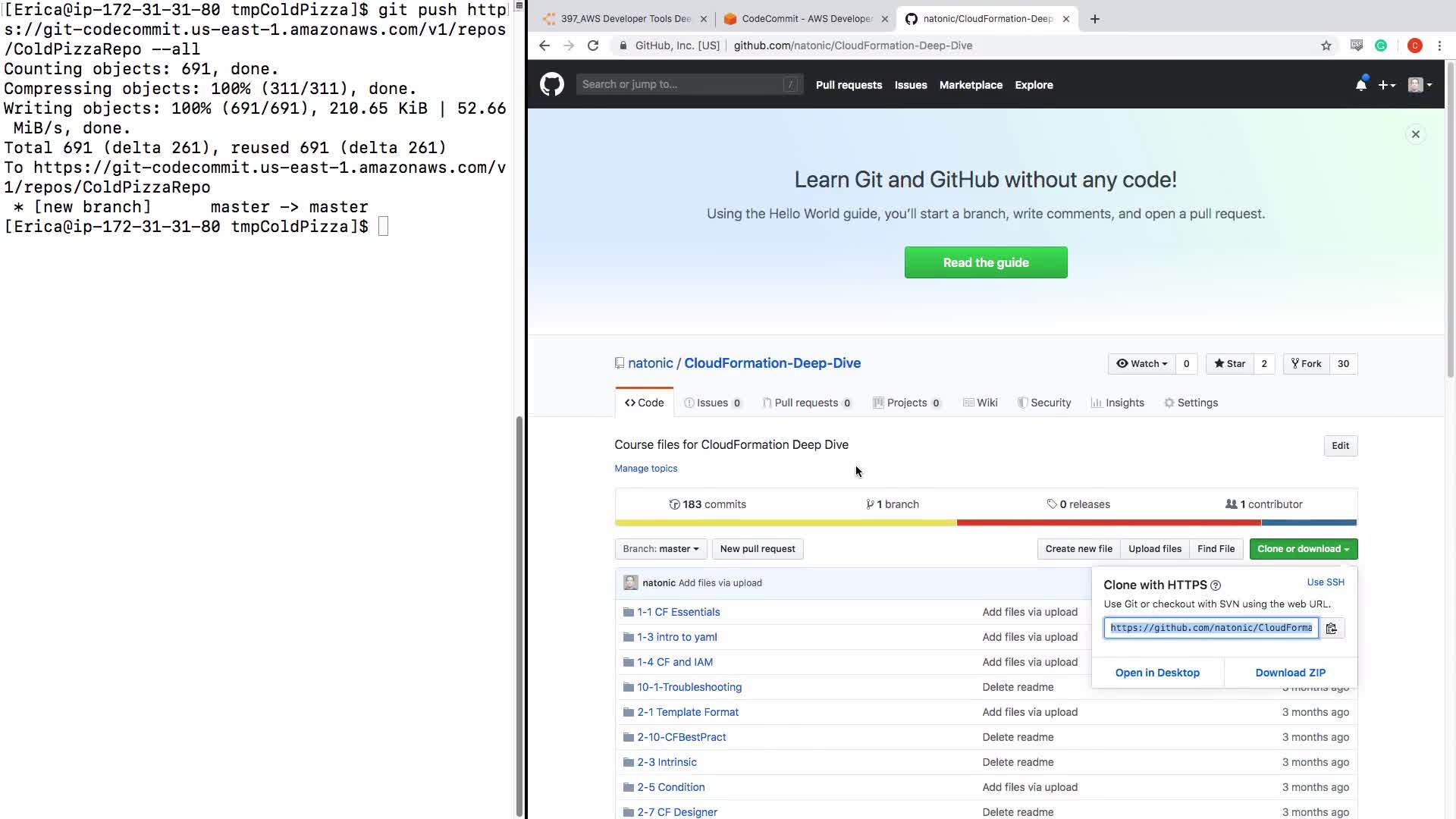Click the Read the guide button
The image size is (1456, 819).
pyautogui.click(x=985, y=262)
